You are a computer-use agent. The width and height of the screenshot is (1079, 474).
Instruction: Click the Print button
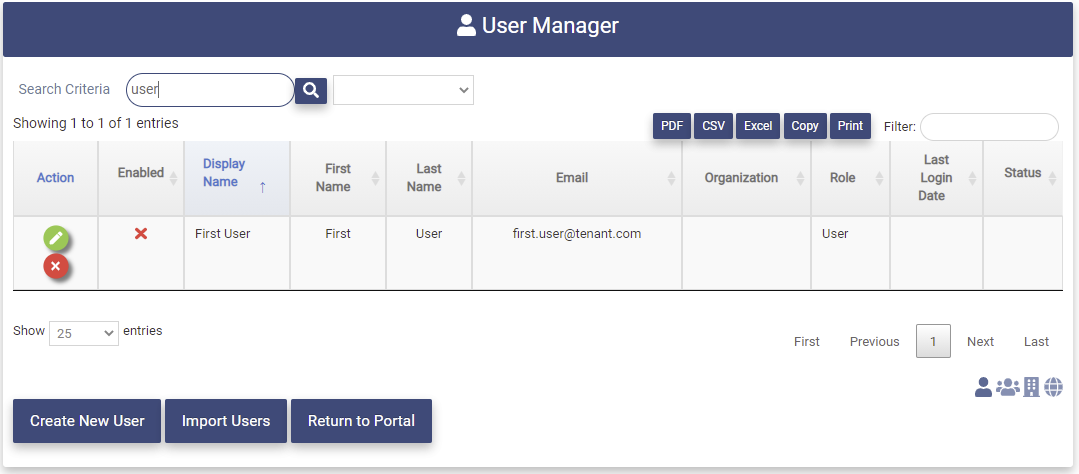pos(851,126)
